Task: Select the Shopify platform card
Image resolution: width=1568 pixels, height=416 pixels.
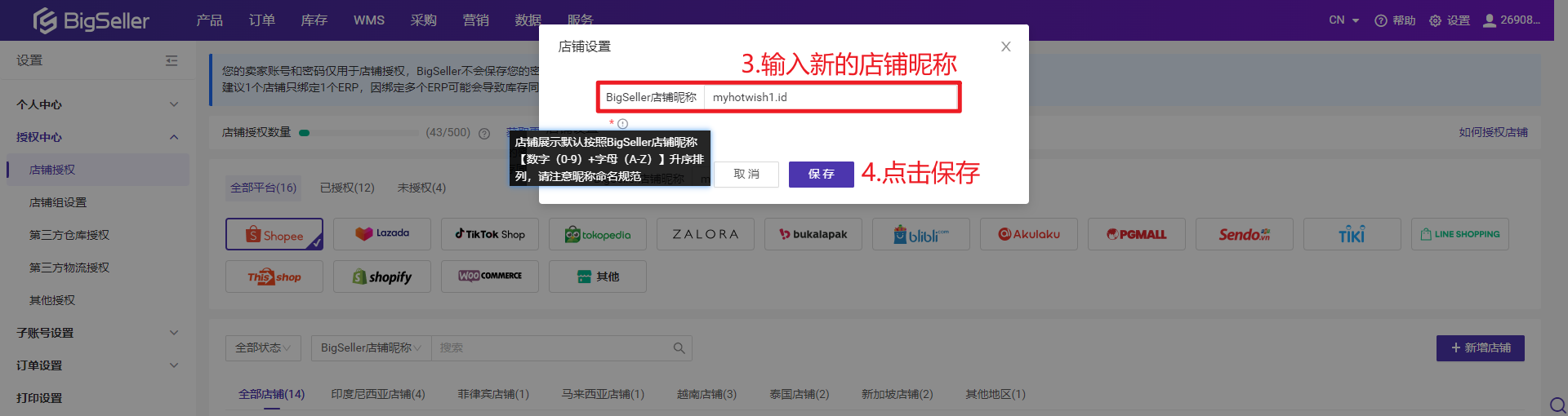Action: [382, 277]
